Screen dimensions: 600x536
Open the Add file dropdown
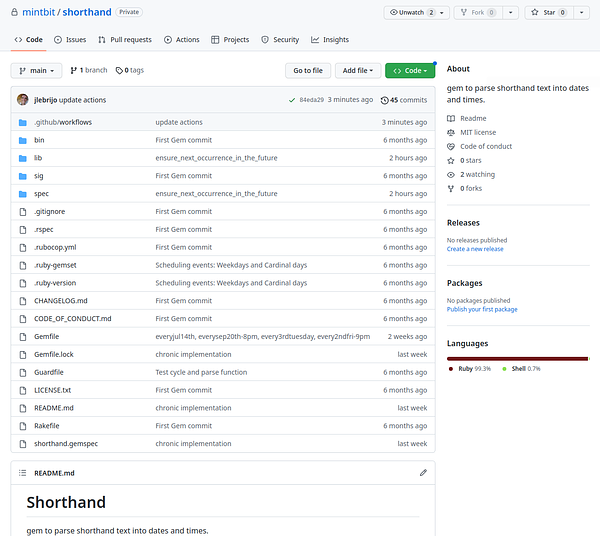tap(357, 70)
